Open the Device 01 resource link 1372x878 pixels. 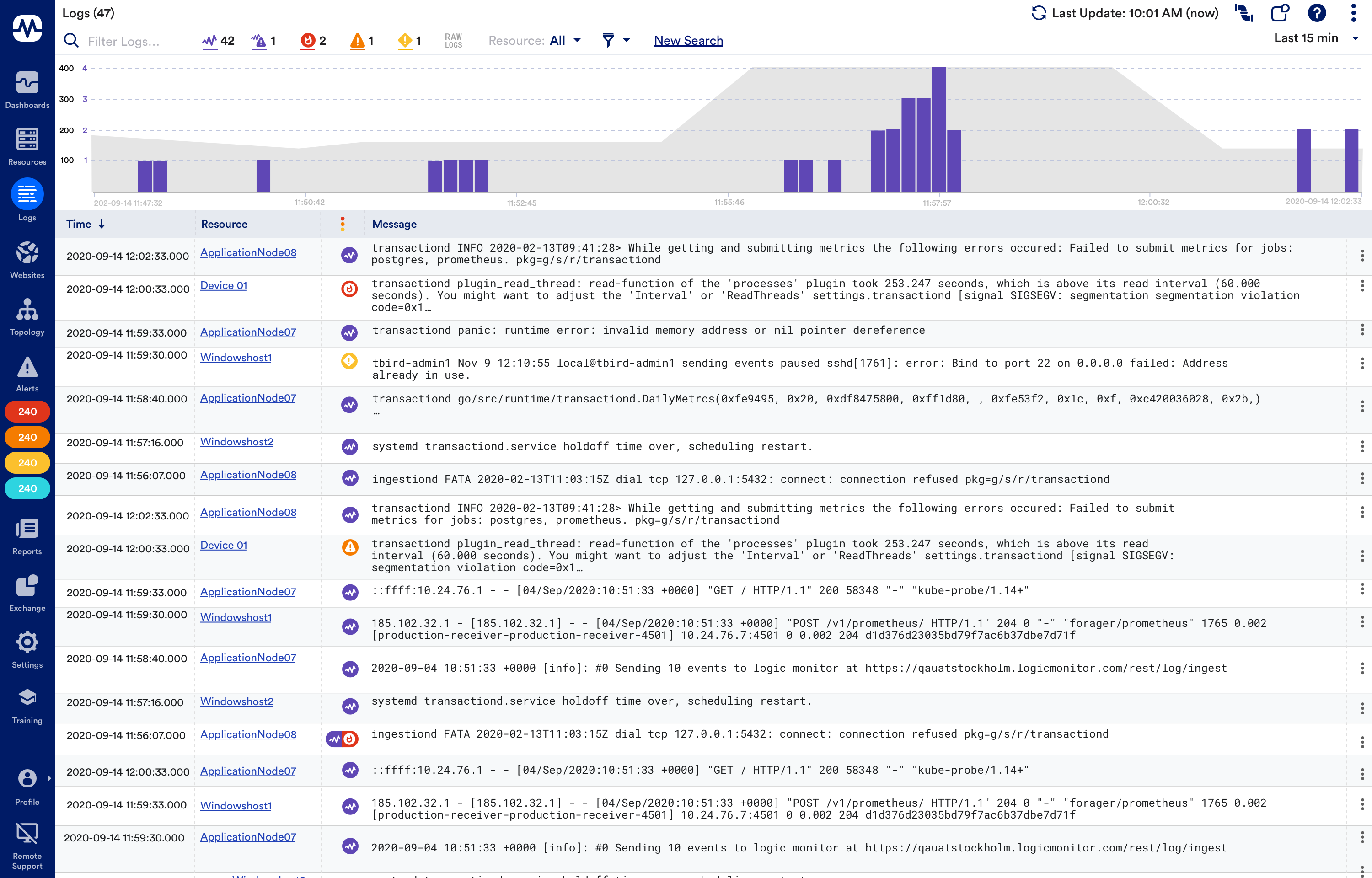224,285
